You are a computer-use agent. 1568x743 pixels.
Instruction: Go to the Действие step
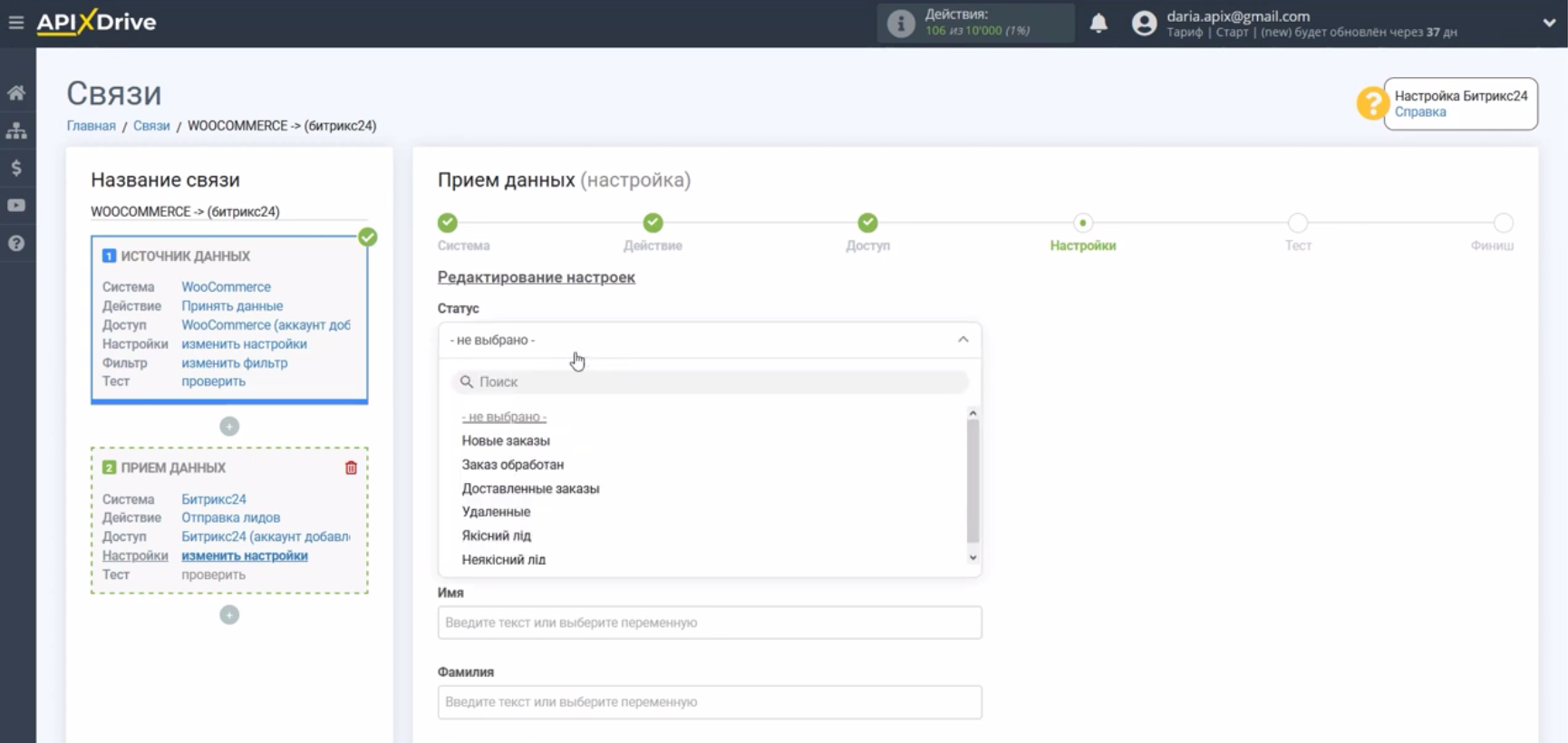[653, 223]
